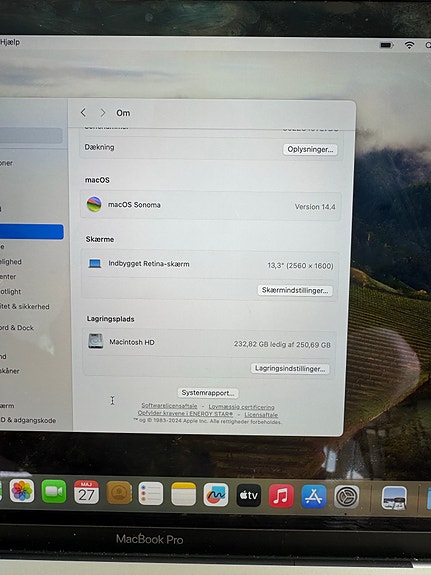Launch the Freeform app from Dock
The width and height of the screenshot is (431, 575).
[216, 495]
